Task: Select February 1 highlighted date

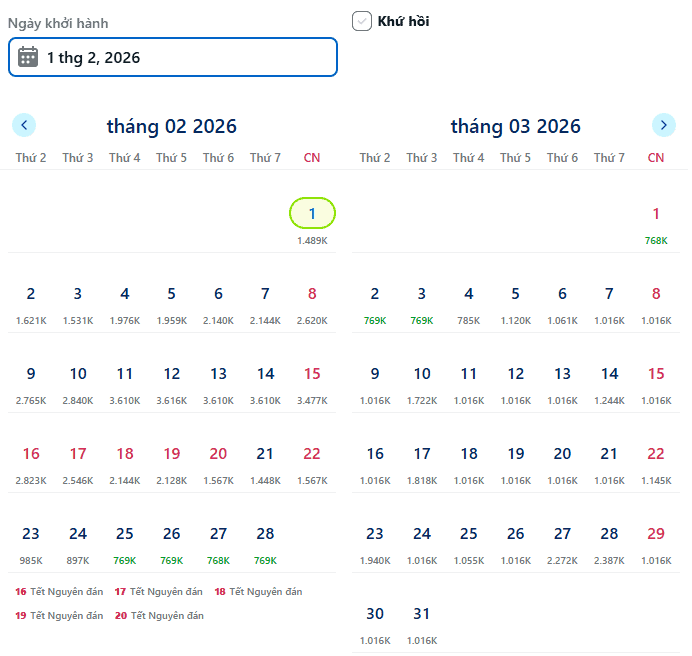Action: [x=312, y=214]
